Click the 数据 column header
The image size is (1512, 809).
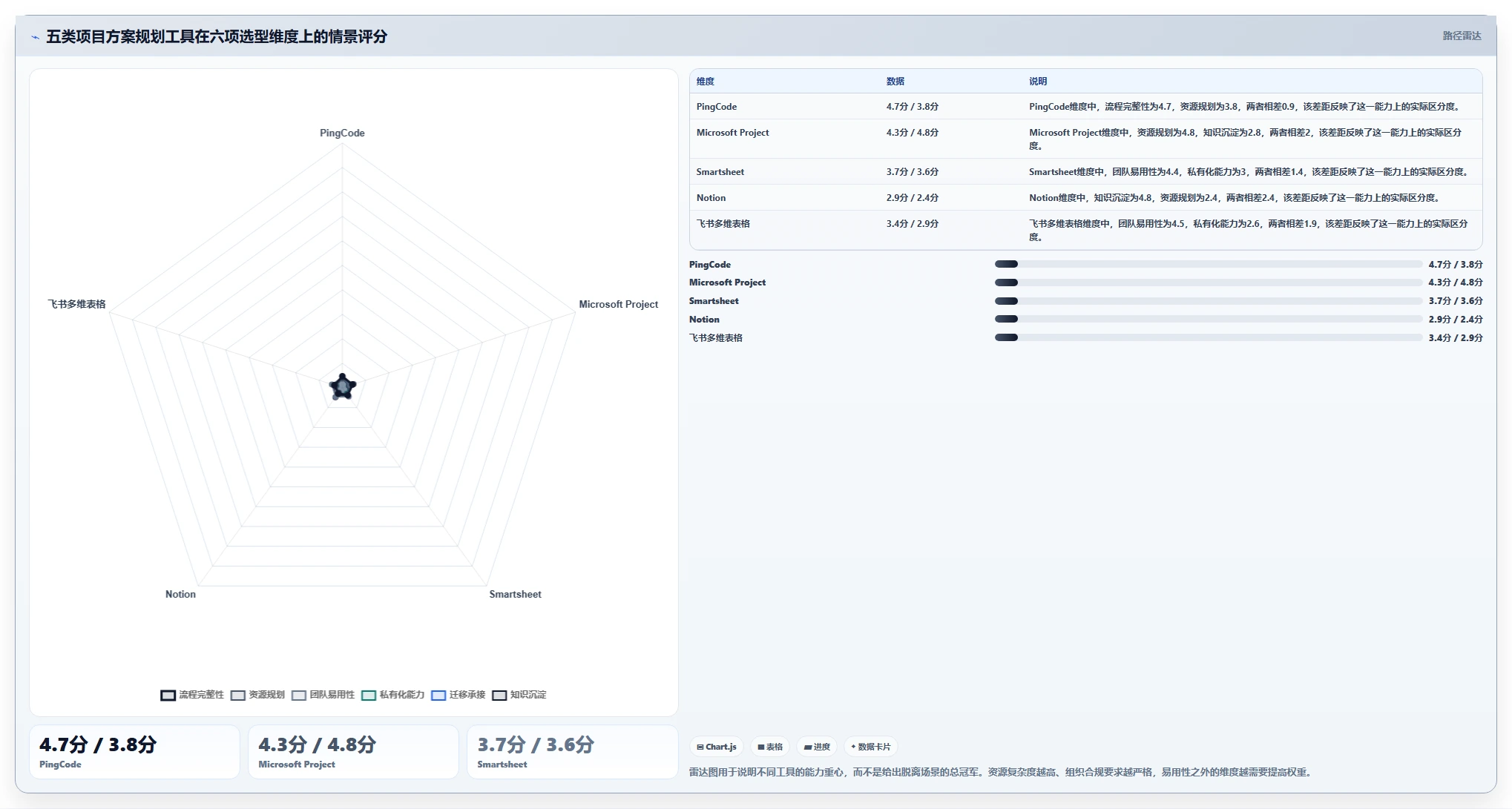coord(895,82)
